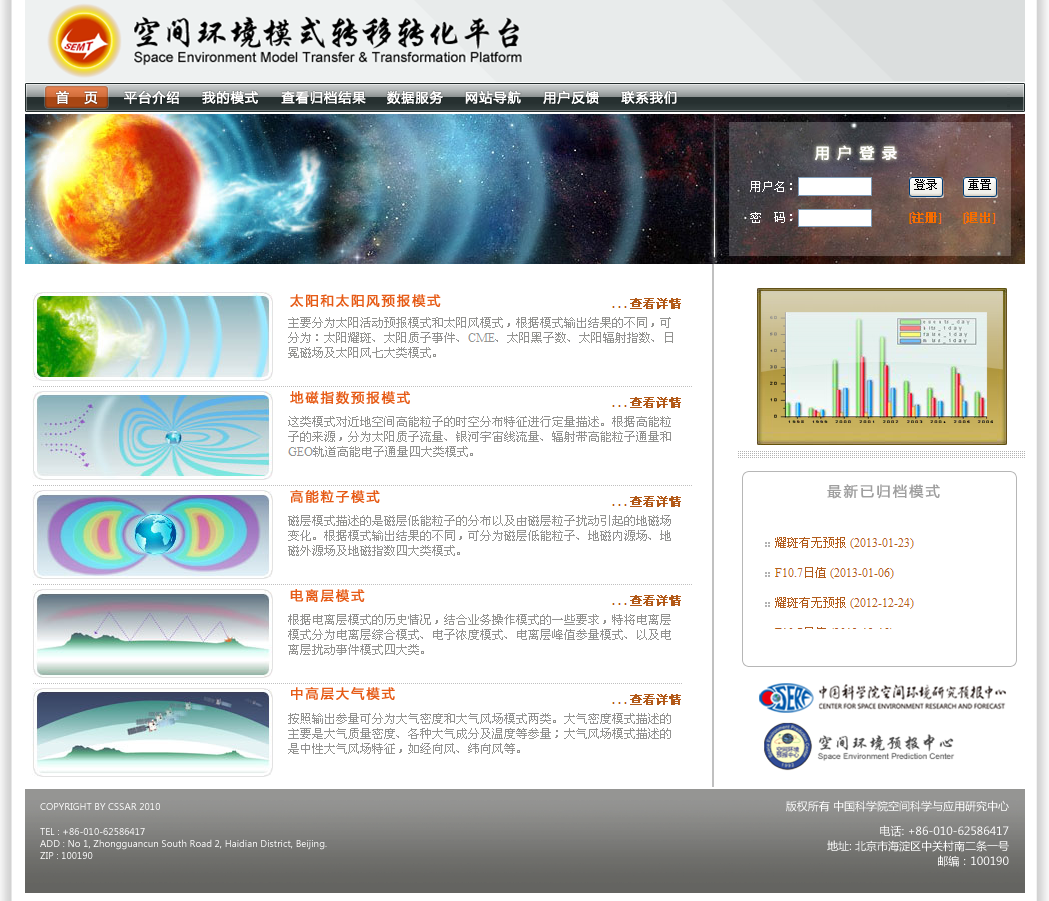This screenshot has width=1049, height=901.
Task: Click the SEMT logo icon
Action: [84, 40]
